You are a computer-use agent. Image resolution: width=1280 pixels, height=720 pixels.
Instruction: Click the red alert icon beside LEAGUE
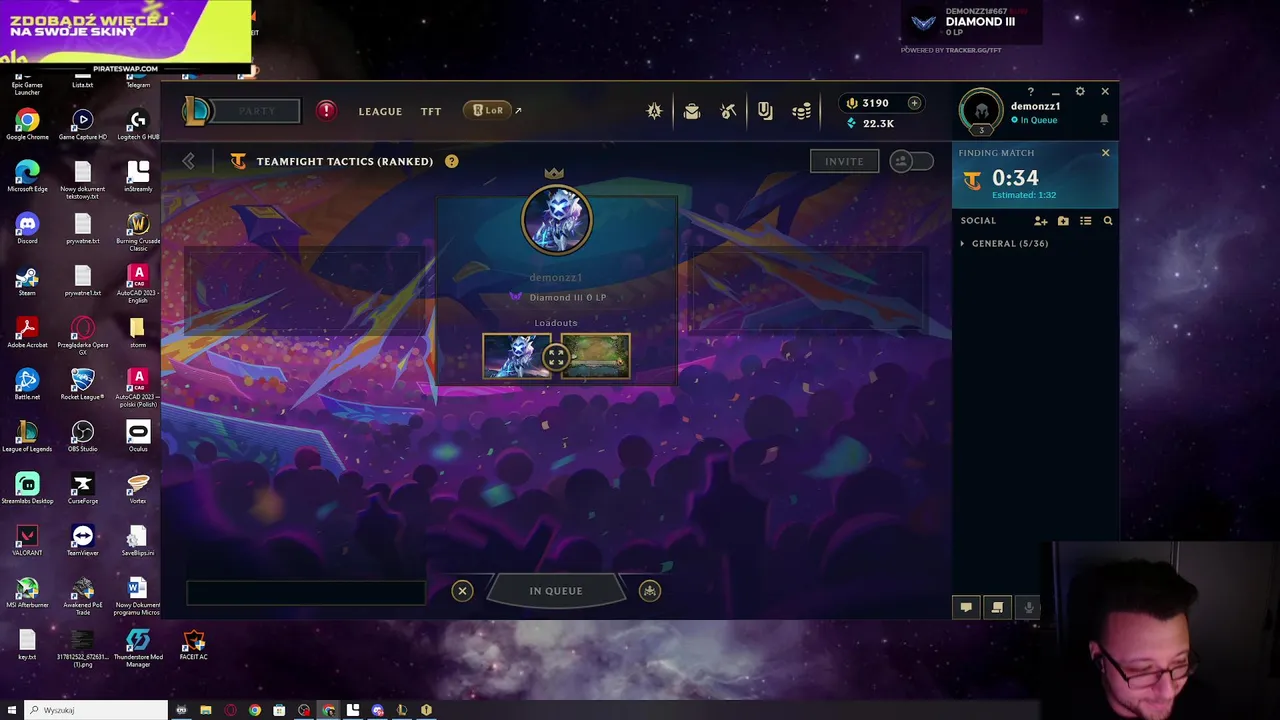(326, 111)
